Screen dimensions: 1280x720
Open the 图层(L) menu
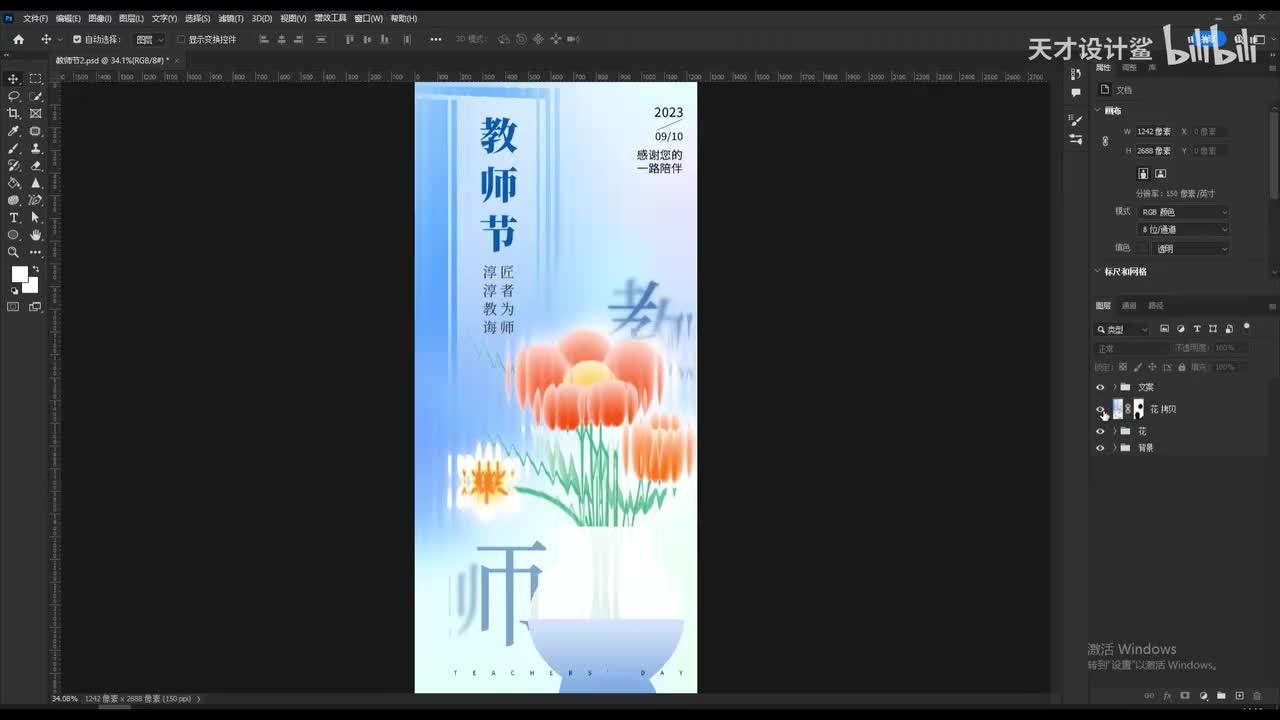click(131, 18)
